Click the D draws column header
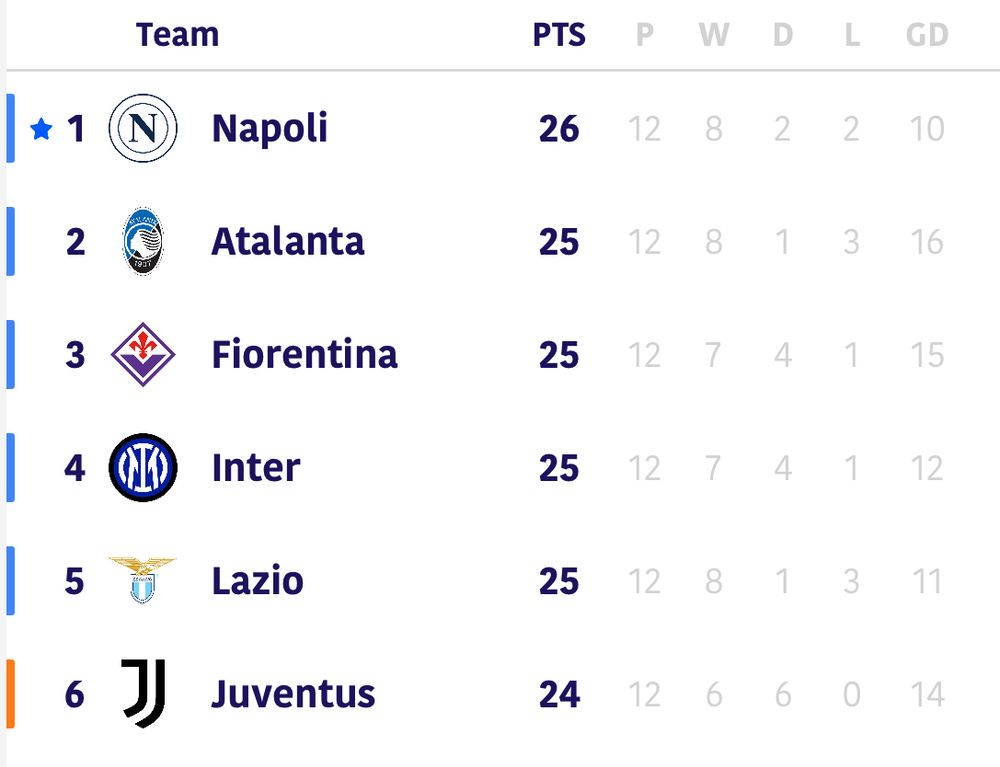 coord(782,35)
